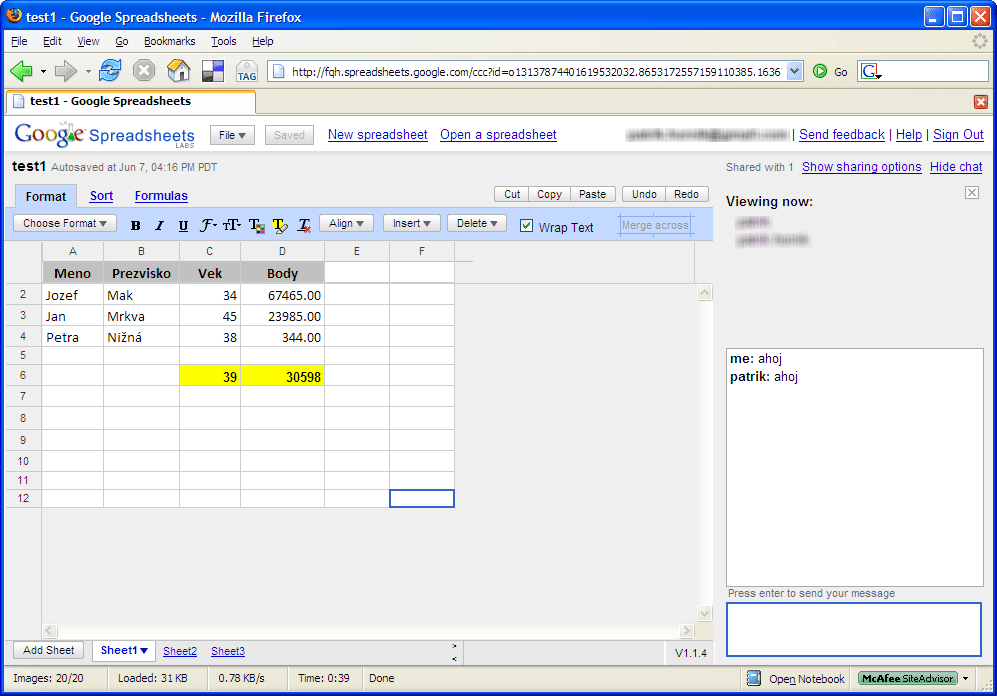997x696 pixels.
Task: Expand the address bar URL history arrow
Action: (794, 71)
